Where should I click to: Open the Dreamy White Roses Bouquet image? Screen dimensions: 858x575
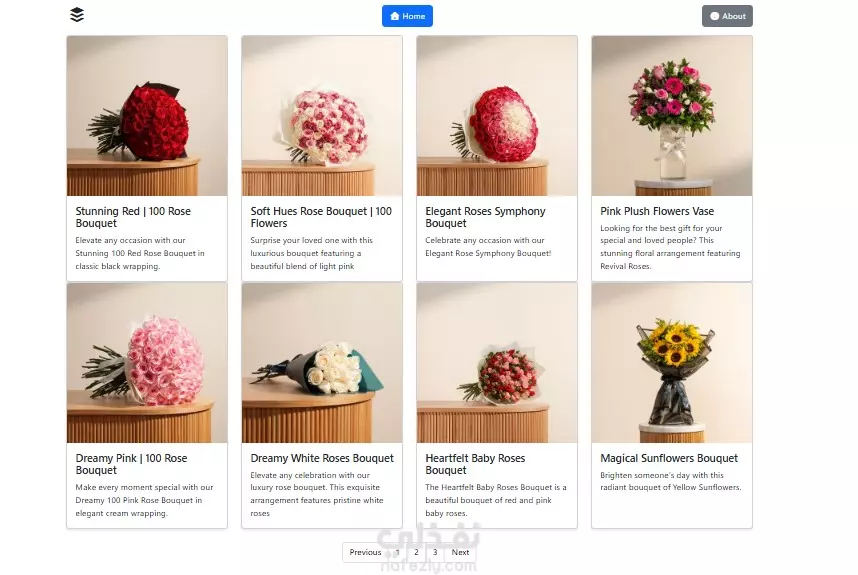click(322, 363)
